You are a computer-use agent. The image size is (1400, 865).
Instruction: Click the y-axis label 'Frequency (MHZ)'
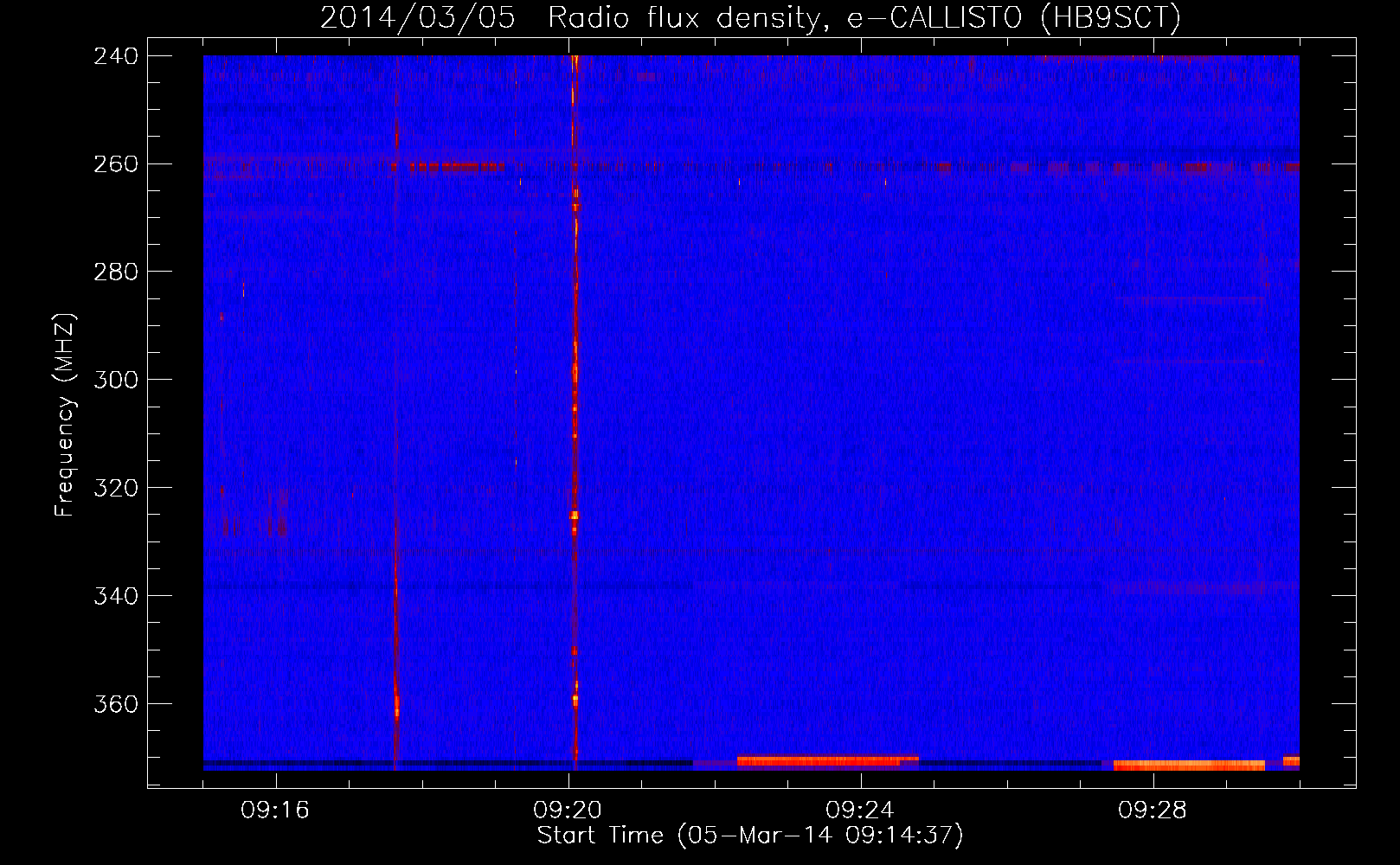pos(65,415)
